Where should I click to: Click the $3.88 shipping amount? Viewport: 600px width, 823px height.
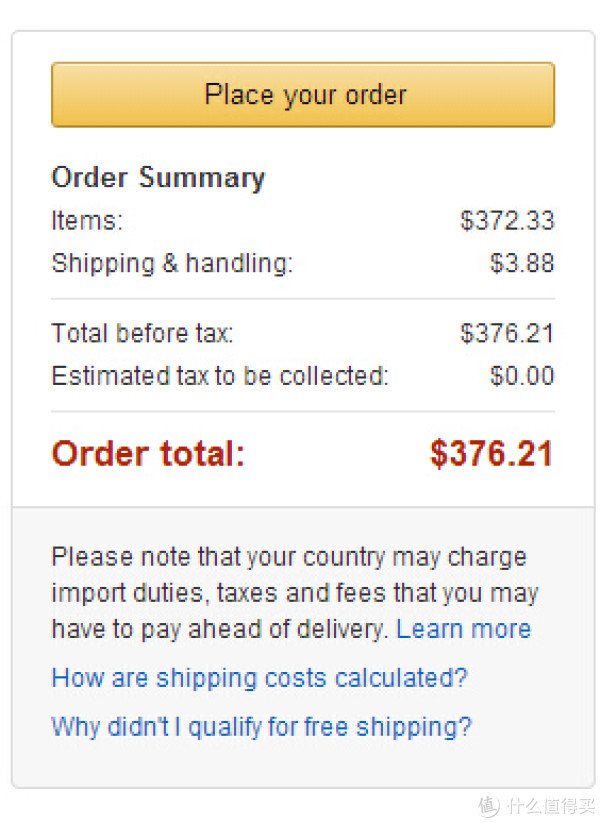click(522, 263)
